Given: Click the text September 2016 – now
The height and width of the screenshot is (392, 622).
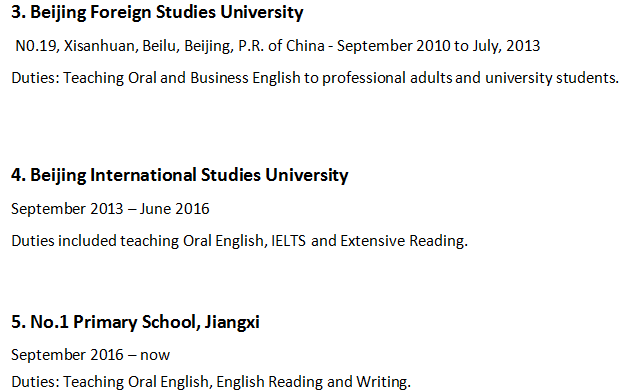Looking at the screenshot, I should click(x=90, y=355).
